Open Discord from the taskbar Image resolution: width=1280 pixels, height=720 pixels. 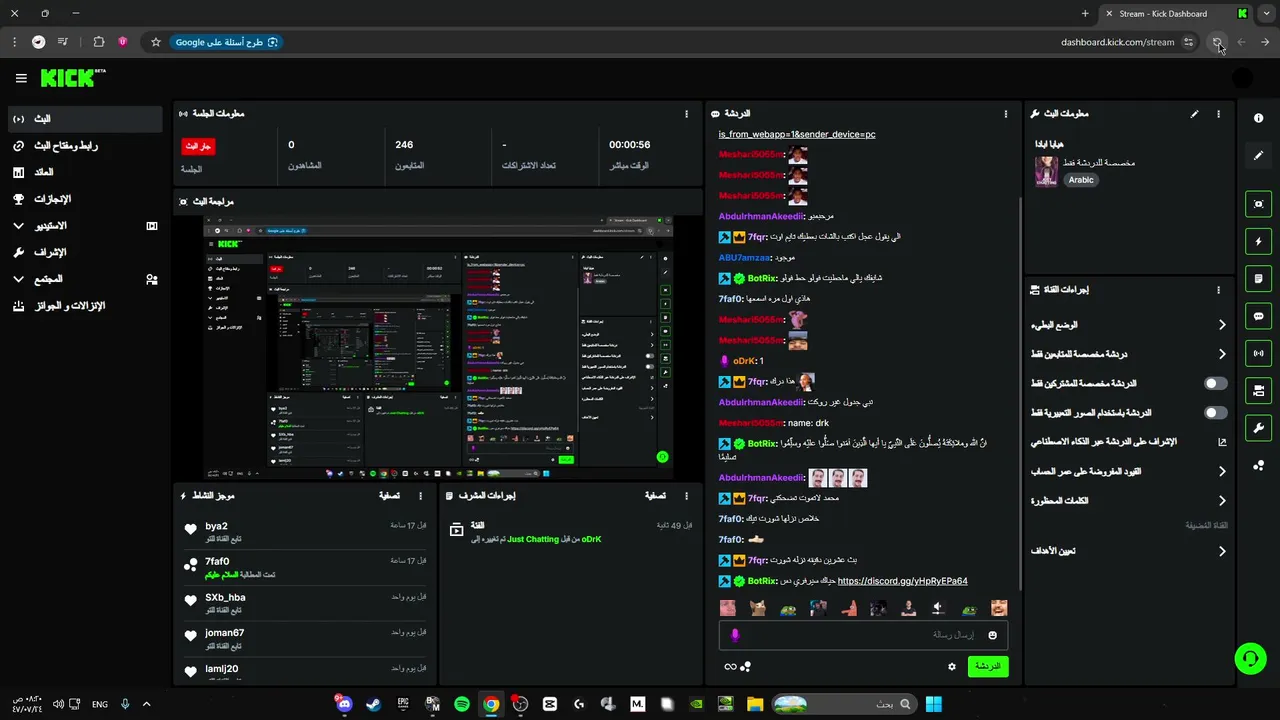(x=343, y=704)
